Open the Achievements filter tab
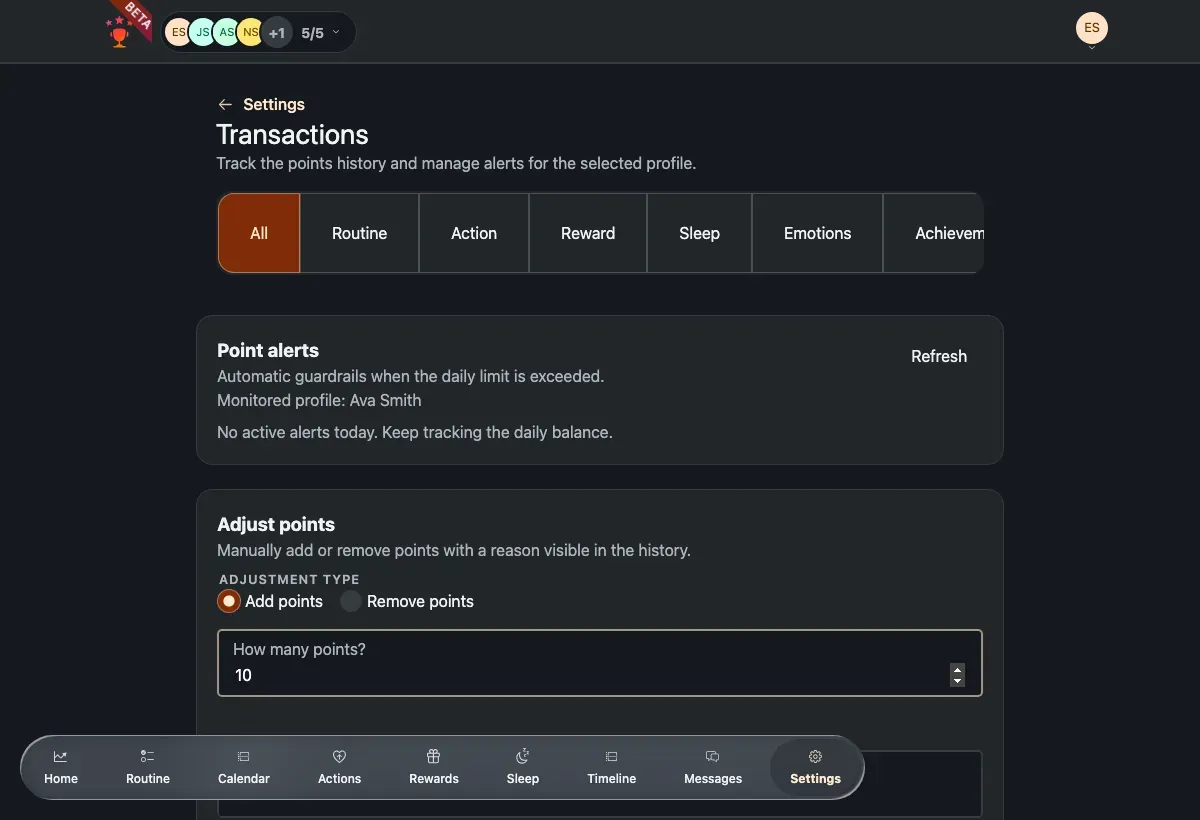The height and width of the screenshot is (820, 1200). (934, 233)
